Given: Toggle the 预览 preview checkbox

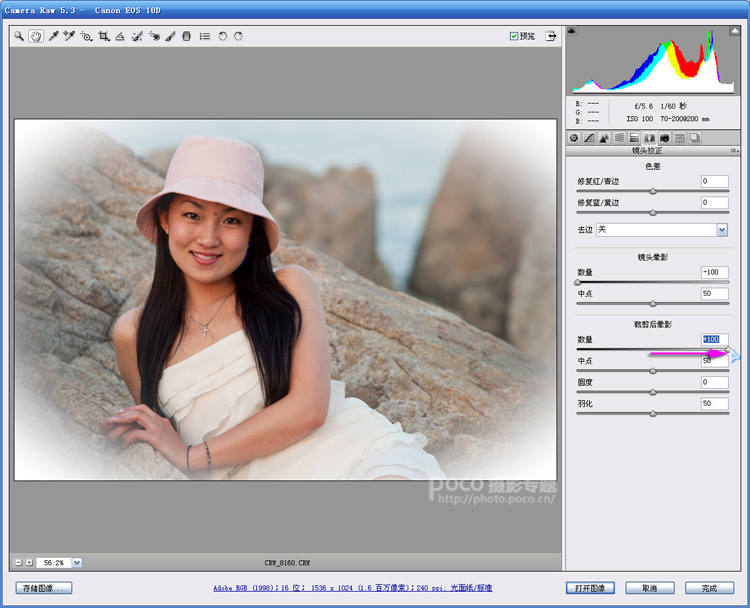Looking at the screenshot, I should (x=514, y=36).
